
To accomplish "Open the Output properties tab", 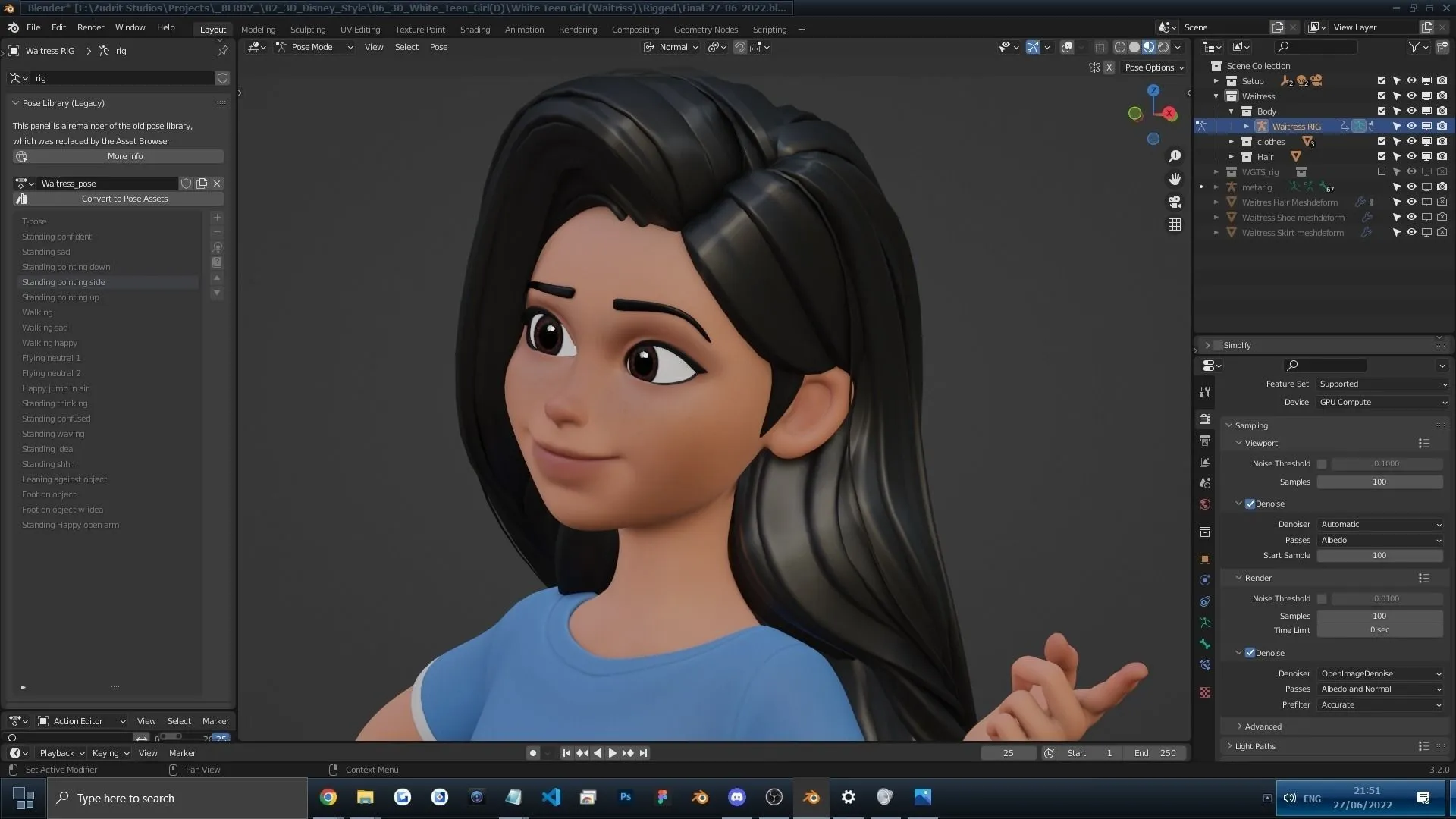I will (x=1204, y=440).
